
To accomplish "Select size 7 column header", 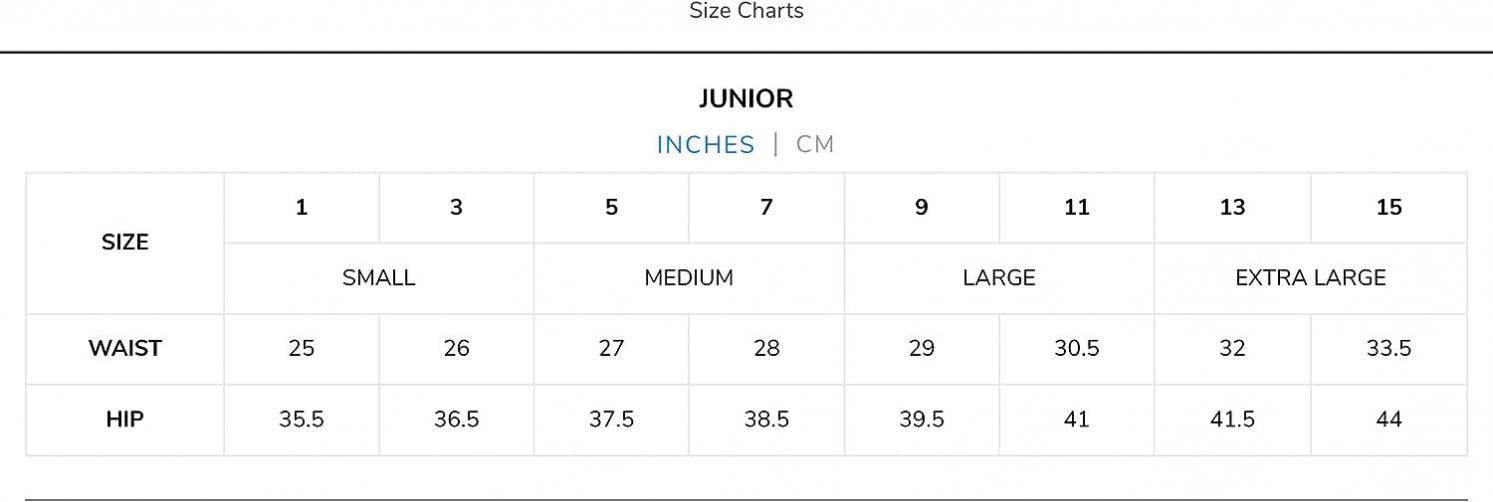I will tap(766, 208).
